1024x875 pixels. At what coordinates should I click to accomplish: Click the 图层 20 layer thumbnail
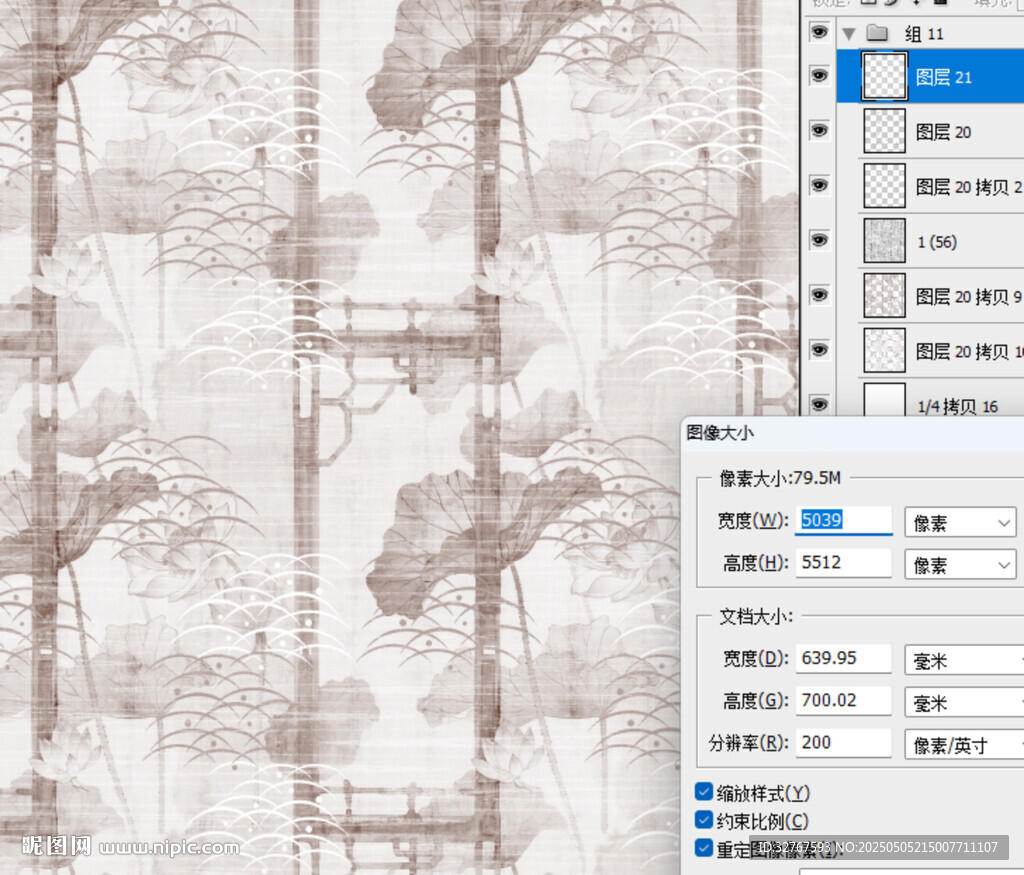coord(884,131)
